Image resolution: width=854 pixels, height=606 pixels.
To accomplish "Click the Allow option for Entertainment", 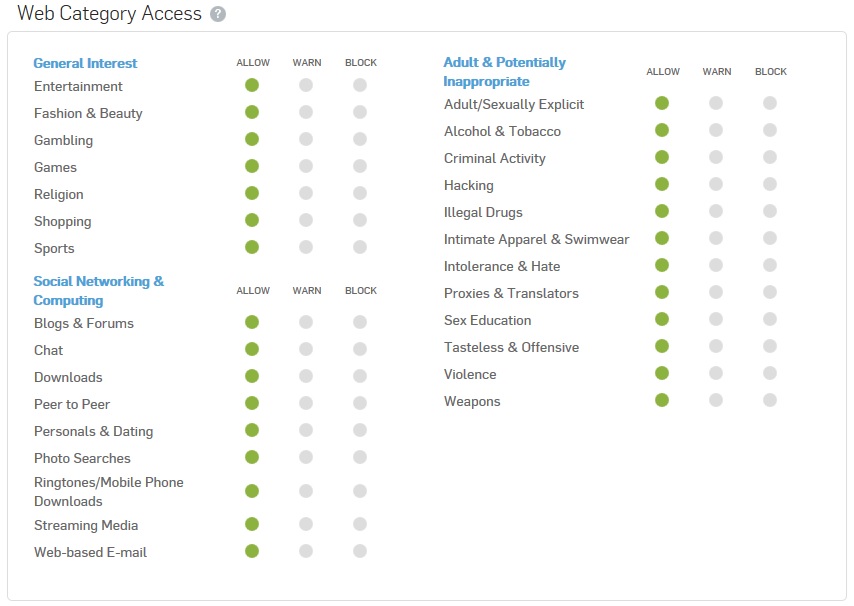I will coord(252,85).
